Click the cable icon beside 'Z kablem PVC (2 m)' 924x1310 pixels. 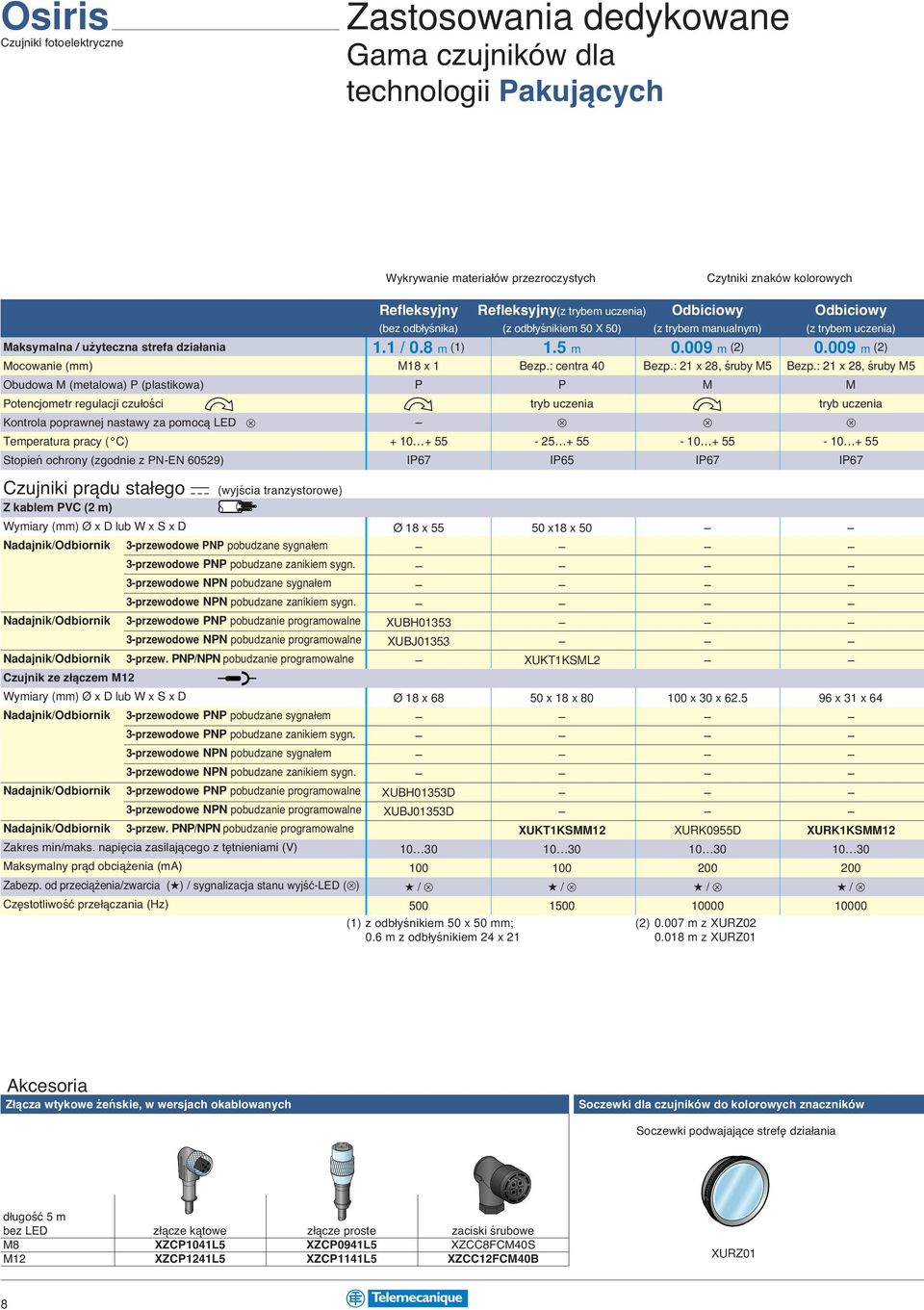(237, 506)
